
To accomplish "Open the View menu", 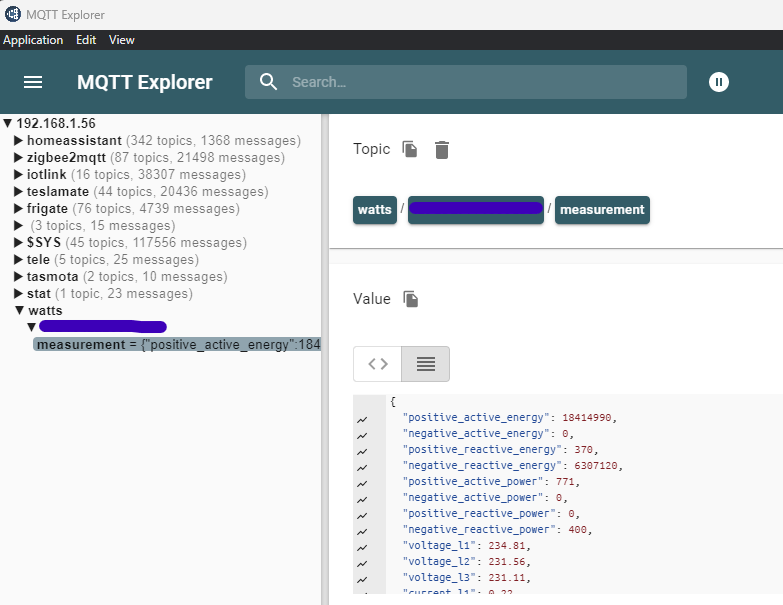I will (122, 40).
